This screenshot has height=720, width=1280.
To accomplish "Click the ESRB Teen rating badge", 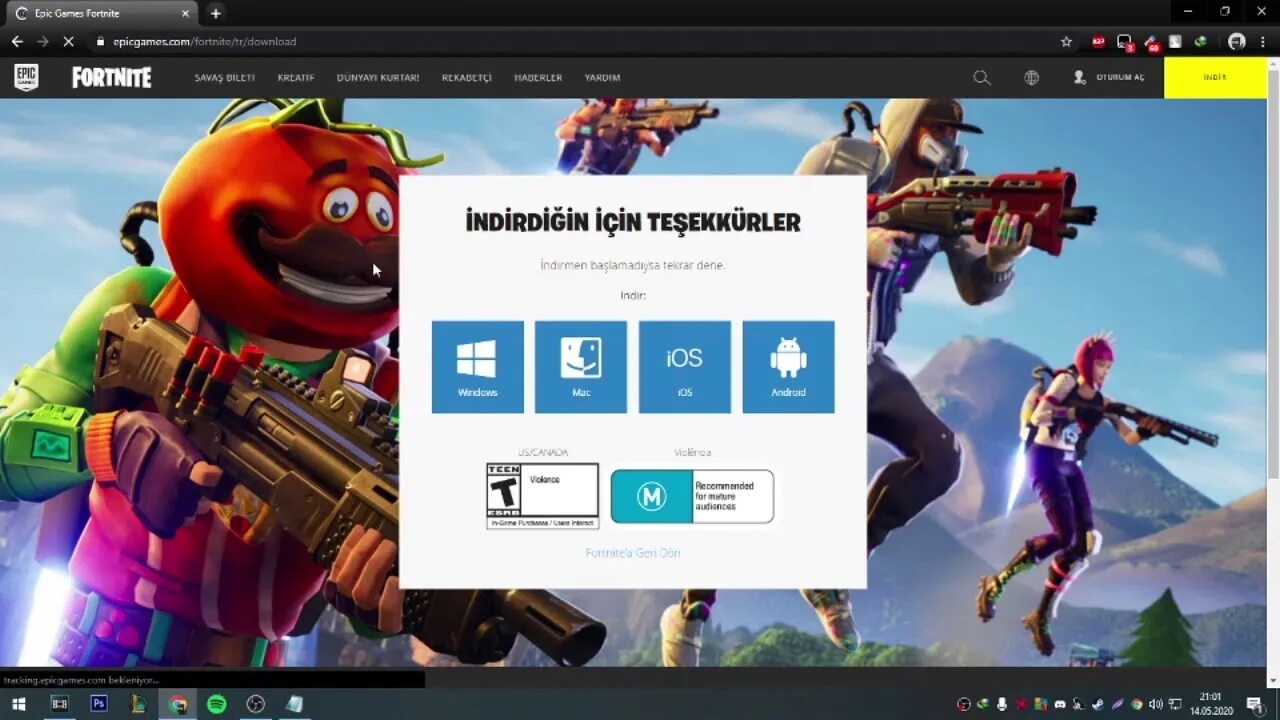I will tap(542, 495).
